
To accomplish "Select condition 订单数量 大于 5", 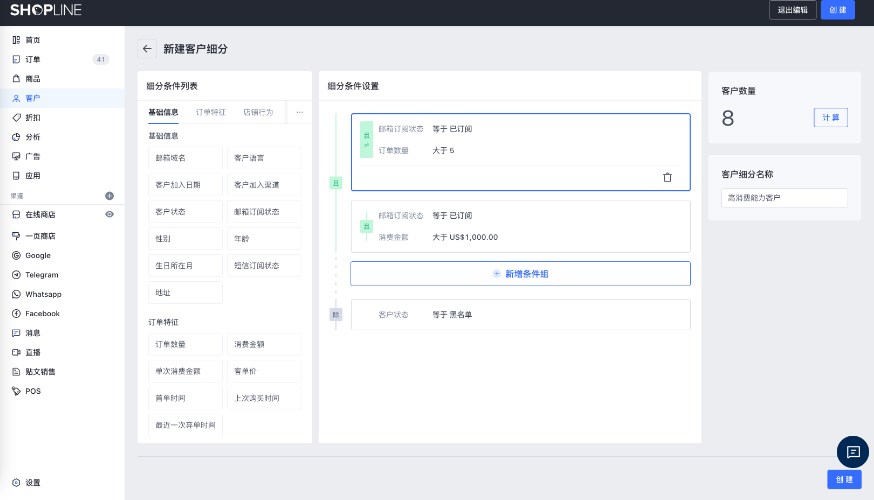I will point(416,151).
